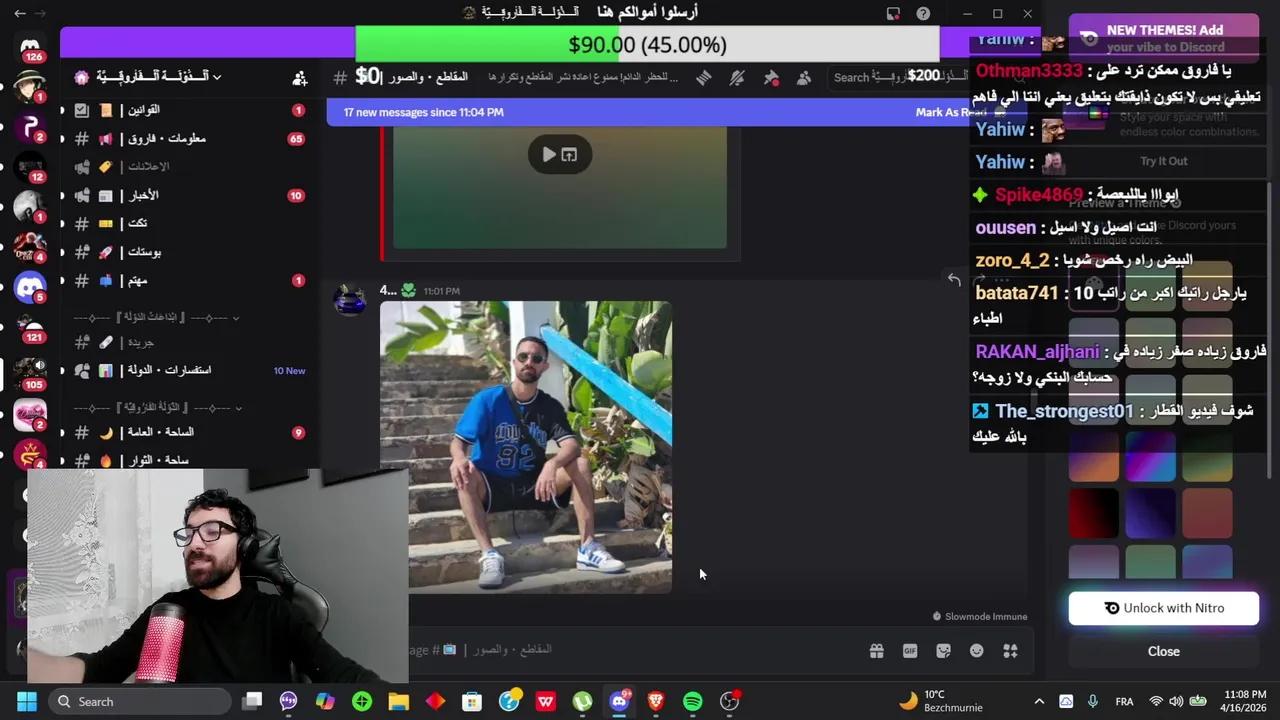The image size is (1280, 720).
Task: Open the القوانين rules channel
Action: (190, 110)
